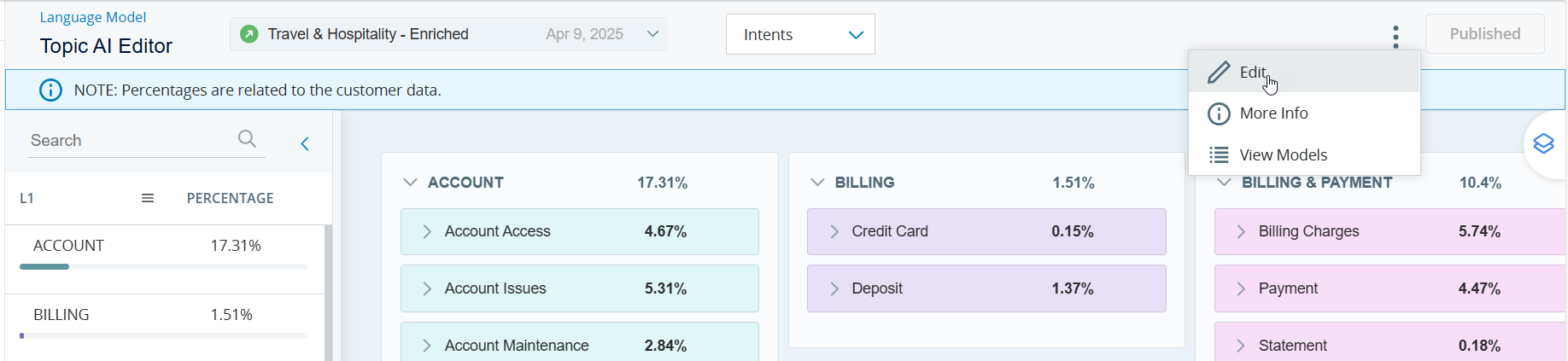Expand the Billing Charges topic
This screenshot has height=361, width=1568.
(x=1241, y=231)
